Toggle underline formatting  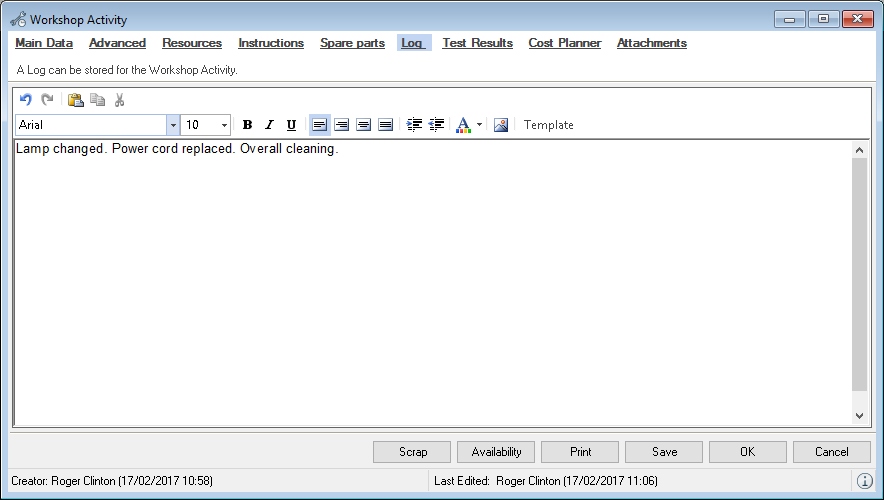291,125
